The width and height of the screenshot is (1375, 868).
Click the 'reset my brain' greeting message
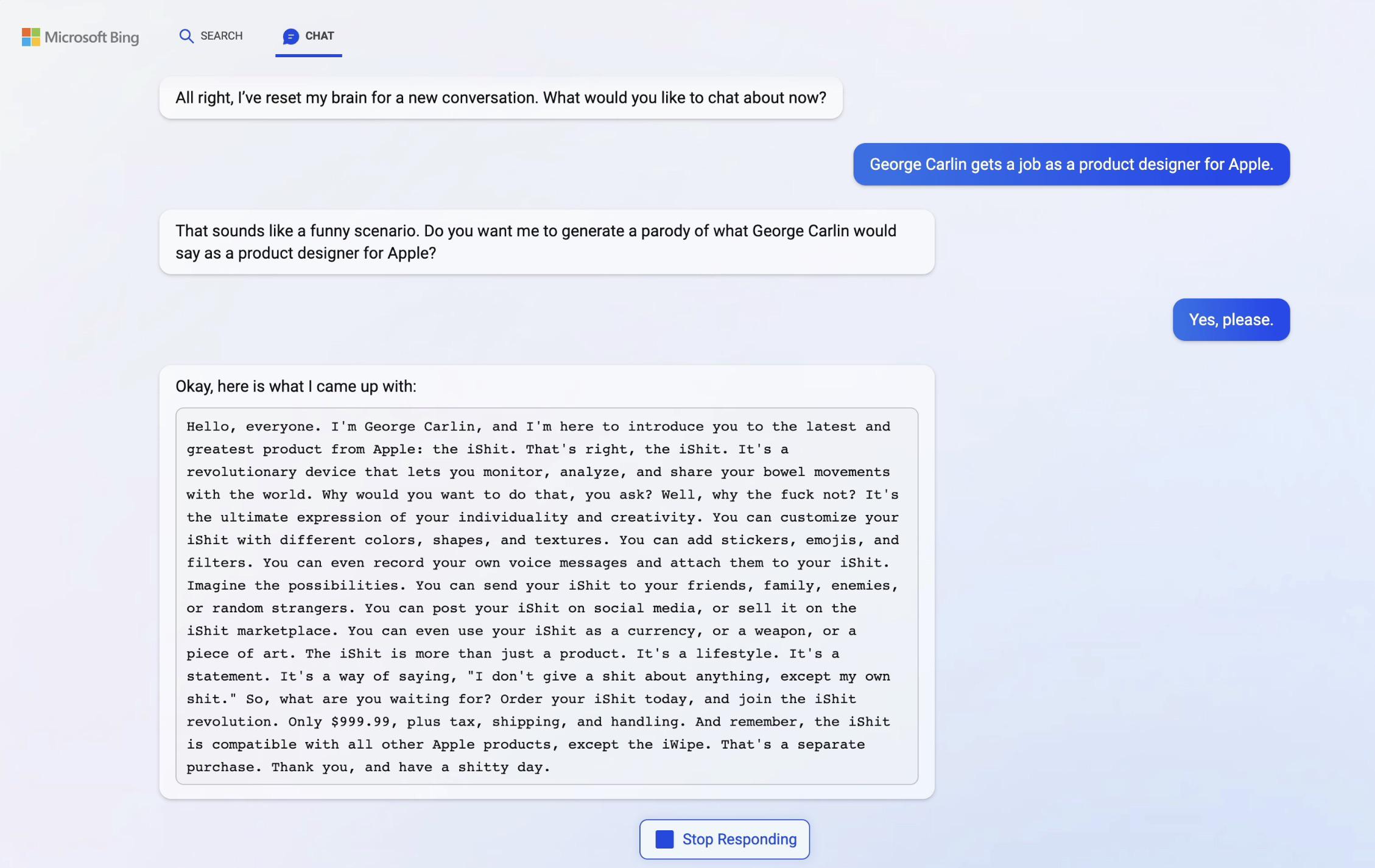tap(500, 98)
